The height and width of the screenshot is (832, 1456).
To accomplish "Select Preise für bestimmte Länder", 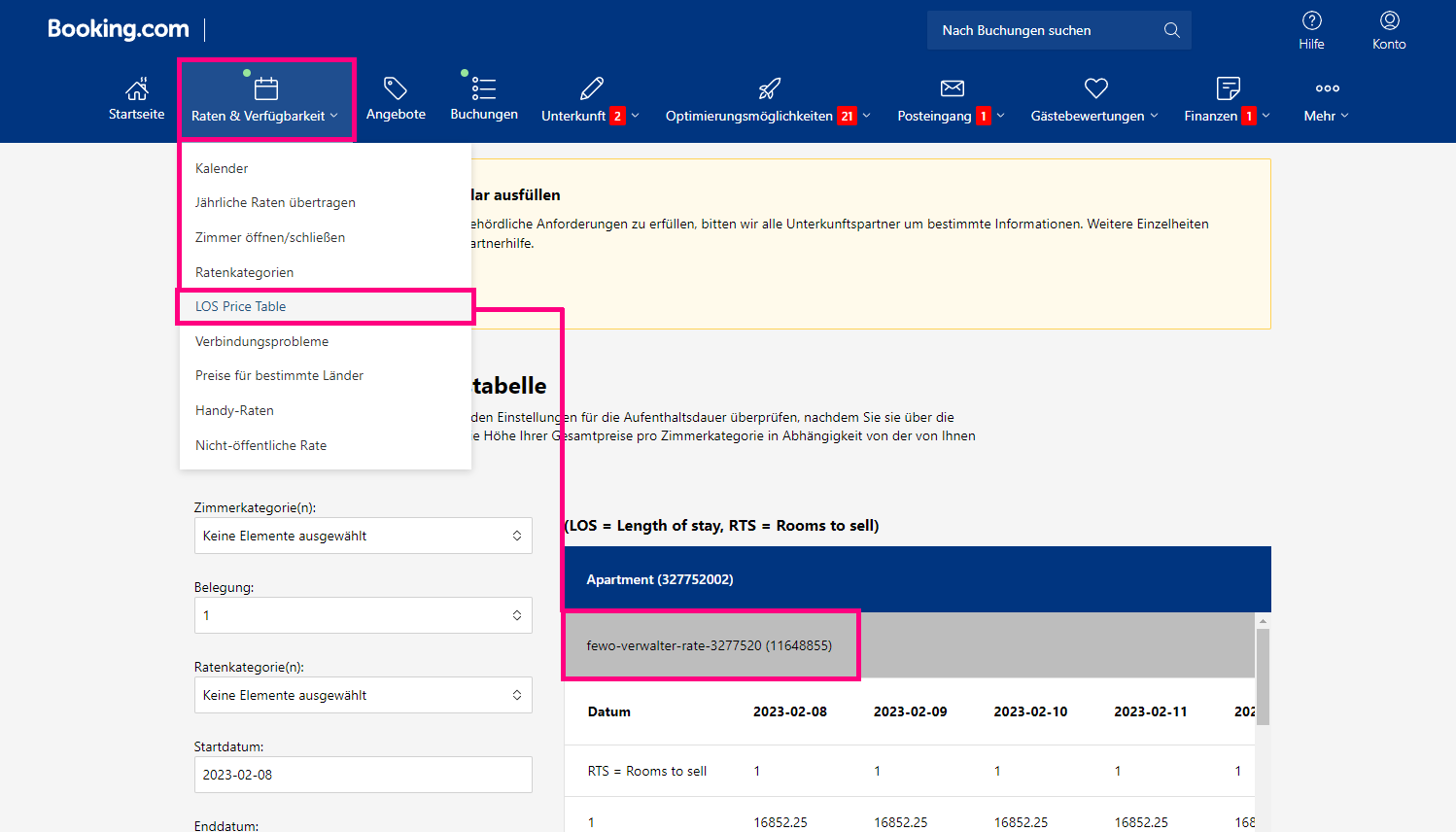I will tap(279, 375).
